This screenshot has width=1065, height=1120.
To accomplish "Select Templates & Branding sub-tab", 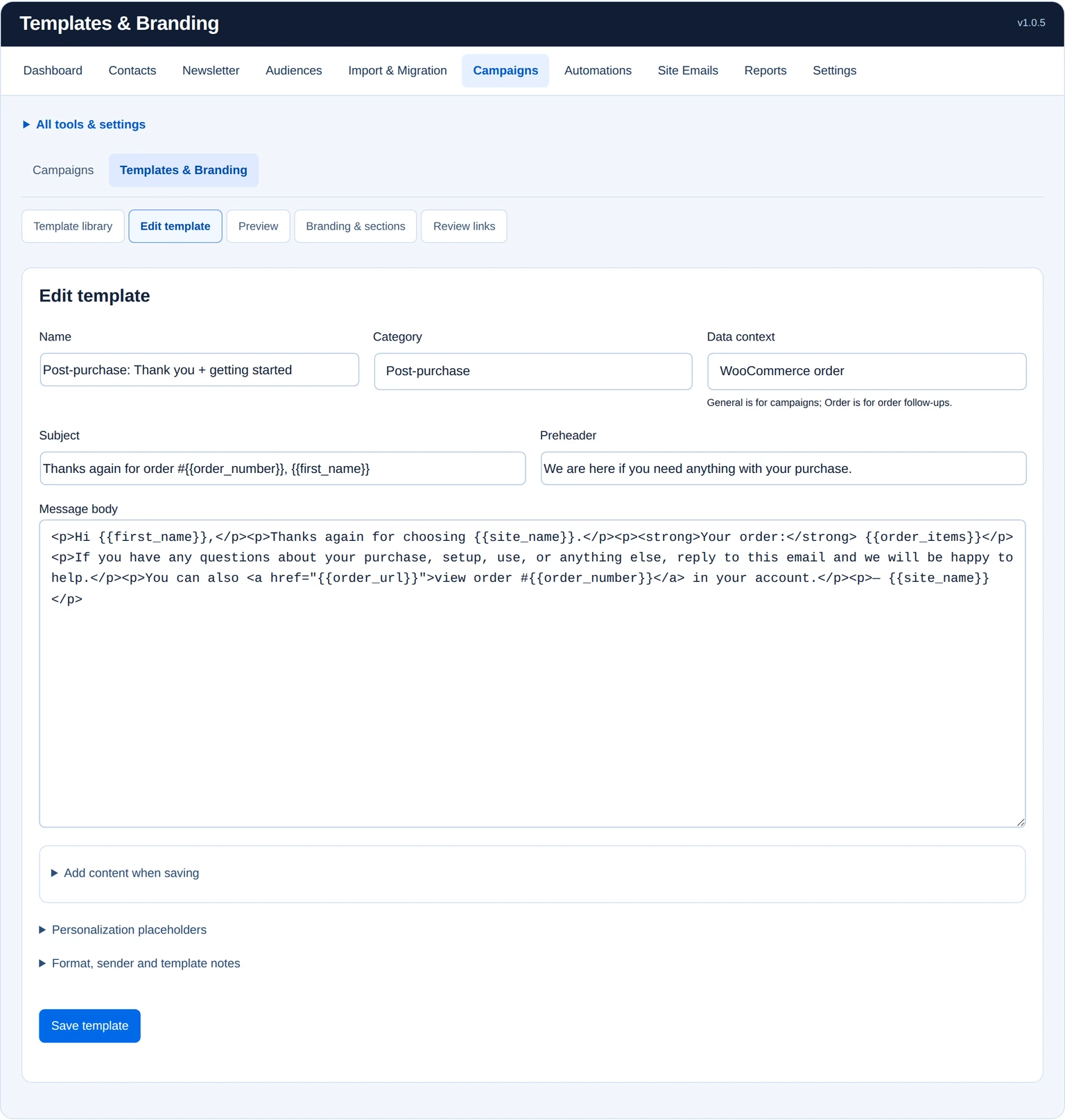I will [184, 170].
